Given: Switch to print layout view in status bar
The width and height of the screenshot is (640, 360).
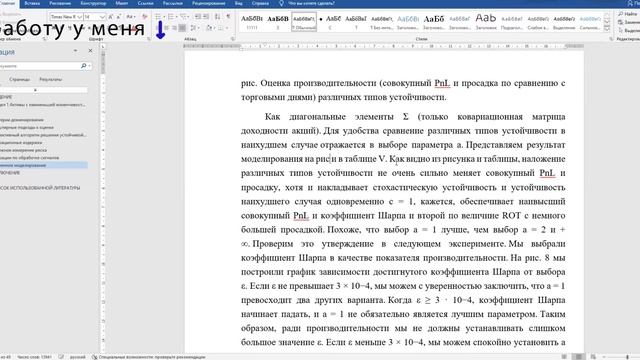Looking at the screenshot, I should 578,357.
